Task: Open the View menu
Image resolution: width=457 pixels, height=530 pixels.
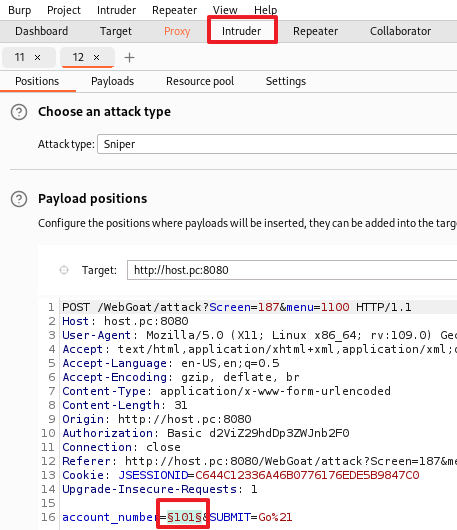Action: pos(225,10)
